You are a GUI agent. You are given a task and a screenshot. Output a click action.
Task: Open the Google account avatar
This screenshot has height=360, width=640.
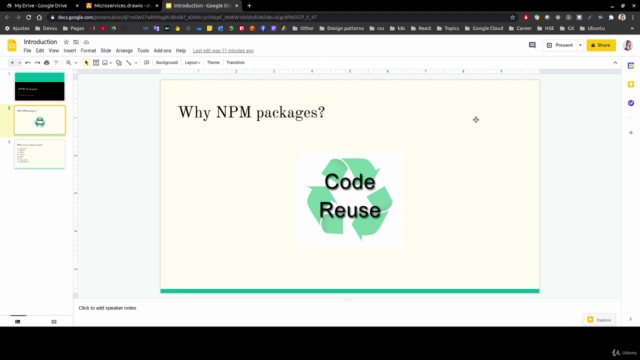pyautogui.click(x=628, y=45)
